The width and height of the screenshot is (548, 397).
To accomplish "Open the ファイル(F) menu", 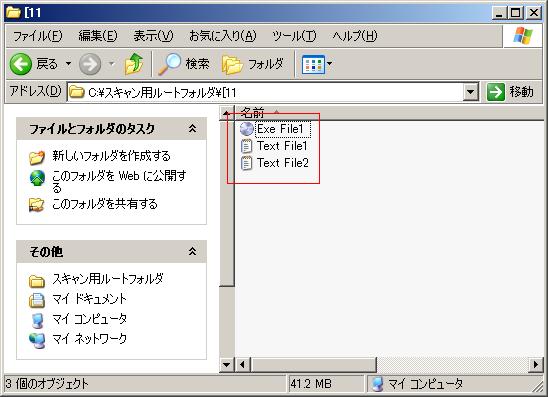I will (x=37, y=36).
